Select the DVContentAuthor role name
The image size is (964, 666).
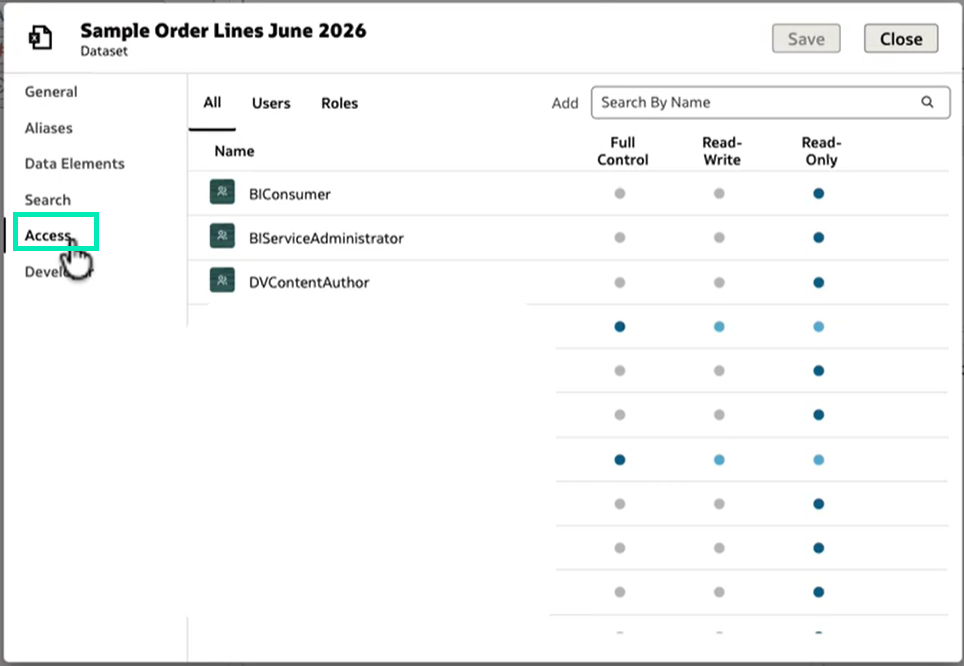309,283
